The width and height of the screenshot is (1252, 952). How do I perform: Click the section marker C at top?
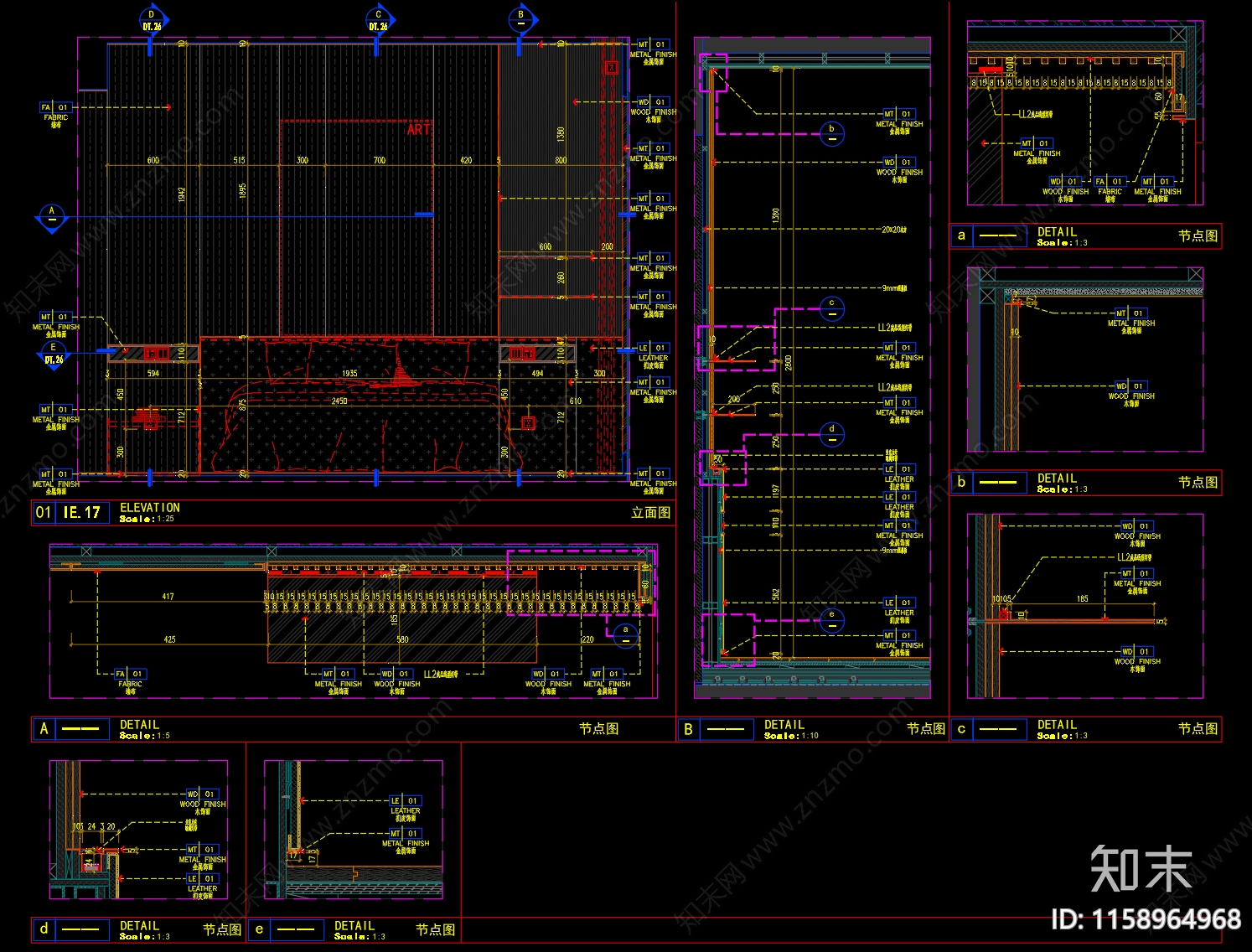pyautogui.click(x=379, y=20)
